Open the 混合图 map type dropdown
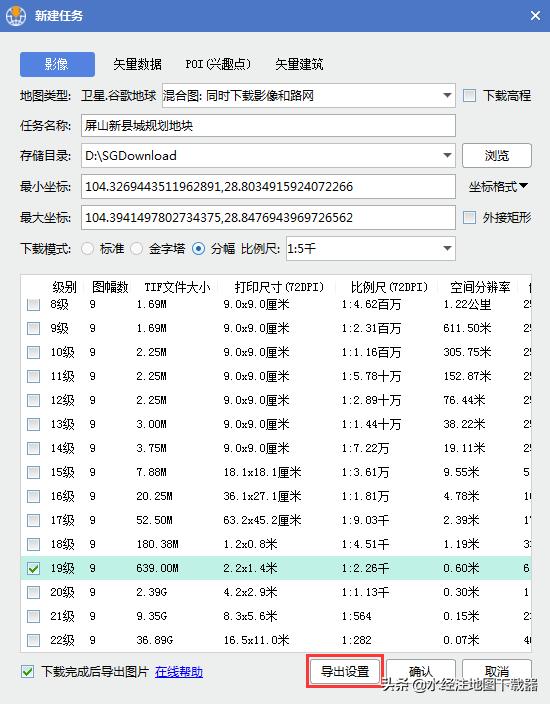This screenshot has height=704, width=550. pyautogui.click(x=308, y=95)
